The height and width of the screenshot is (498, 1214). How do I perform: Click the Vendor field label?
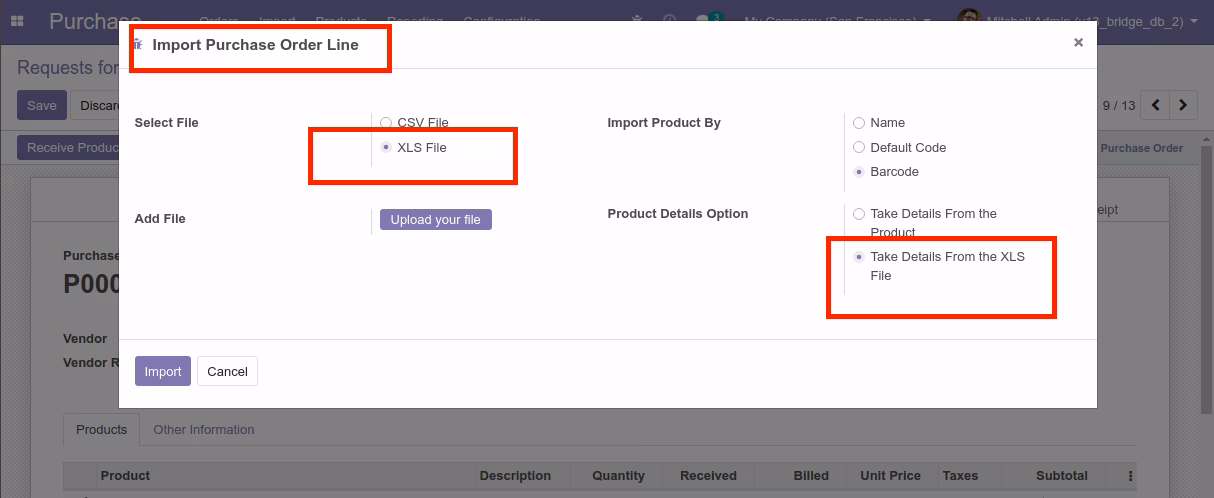[x=85, y=339]
